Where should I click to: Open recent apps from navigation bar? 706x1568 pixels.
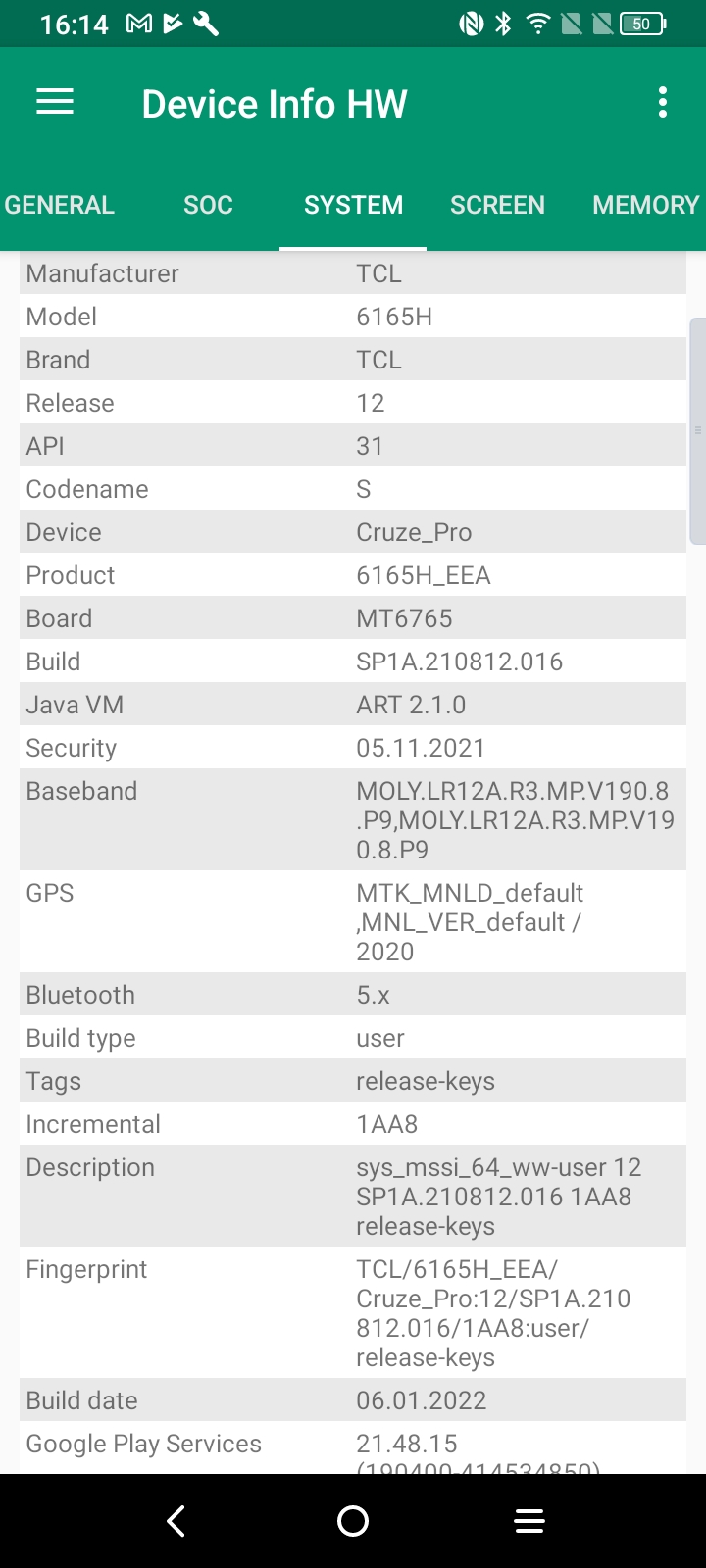(x=529, y=1521)
